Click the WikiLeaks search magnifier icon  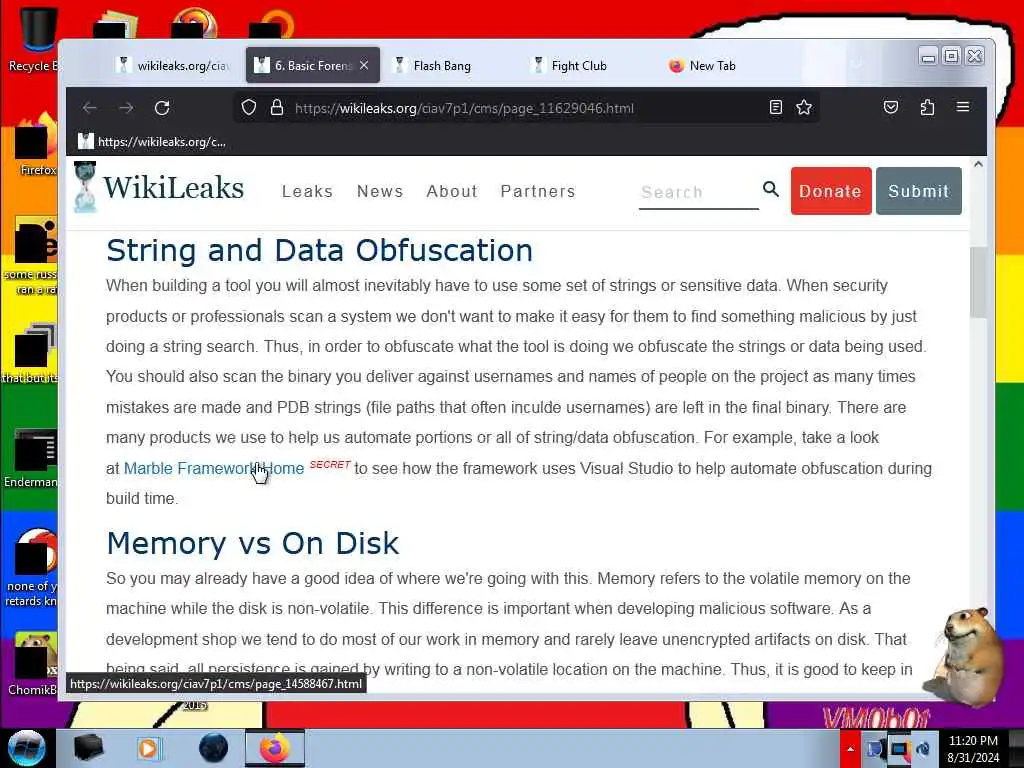click(771, 189)
